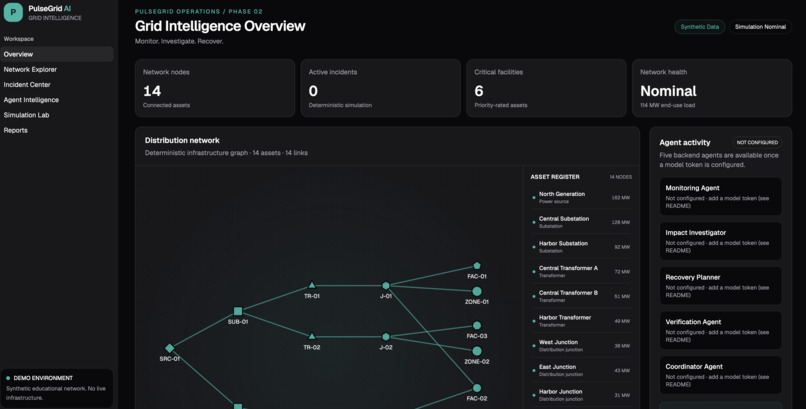Select the J-02 junction node
The image size is (806, 409).
click(x=386, y=337)
